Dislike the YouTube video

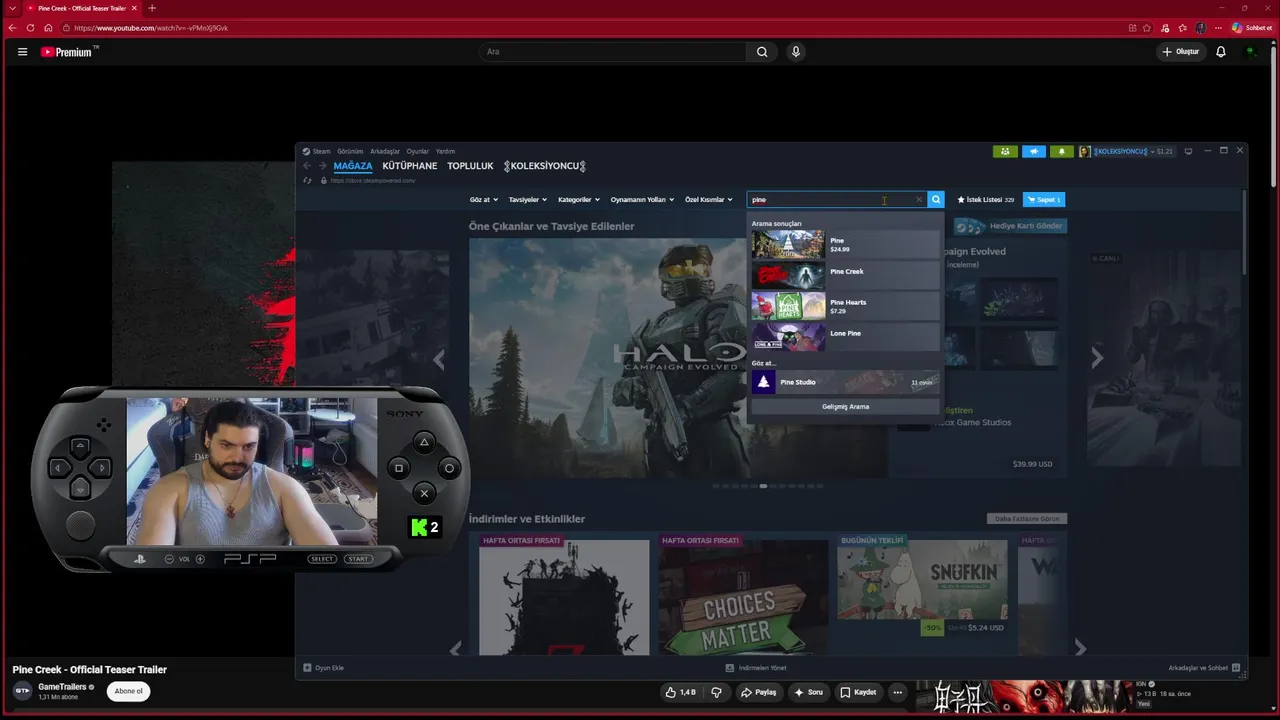tap(716, 692)
